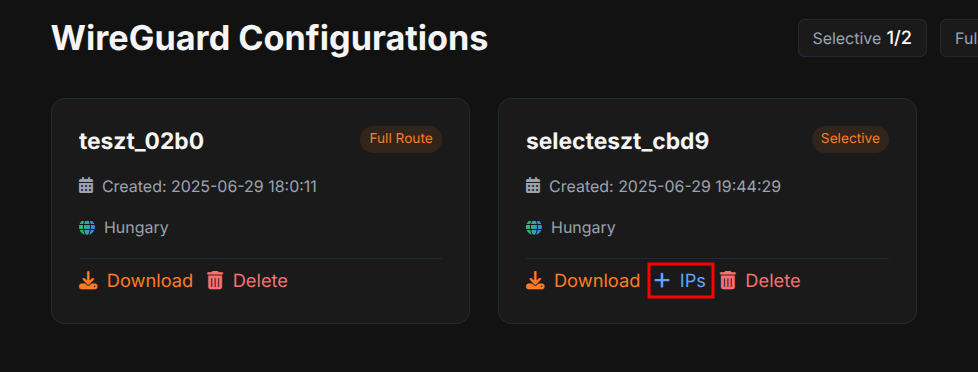This screenshot has height=372, width=978.
Task: Click the globe icon on selecteszt_cbd9 card
Action: 534,227
